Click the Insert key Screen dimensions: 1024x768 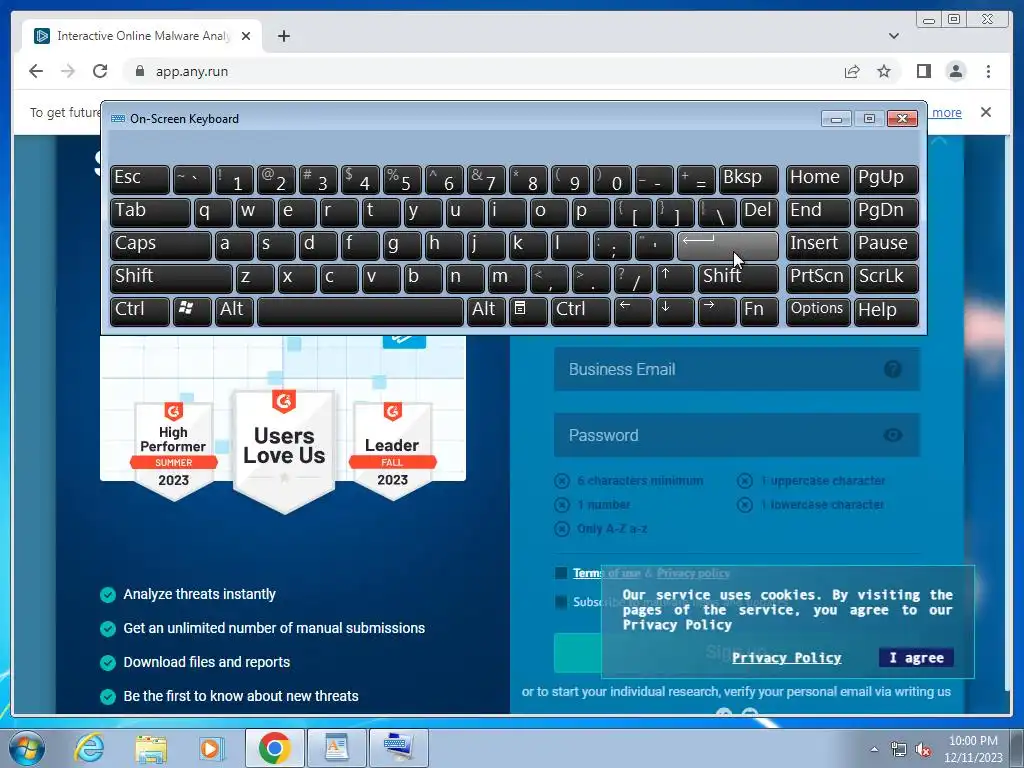(818, 245)
